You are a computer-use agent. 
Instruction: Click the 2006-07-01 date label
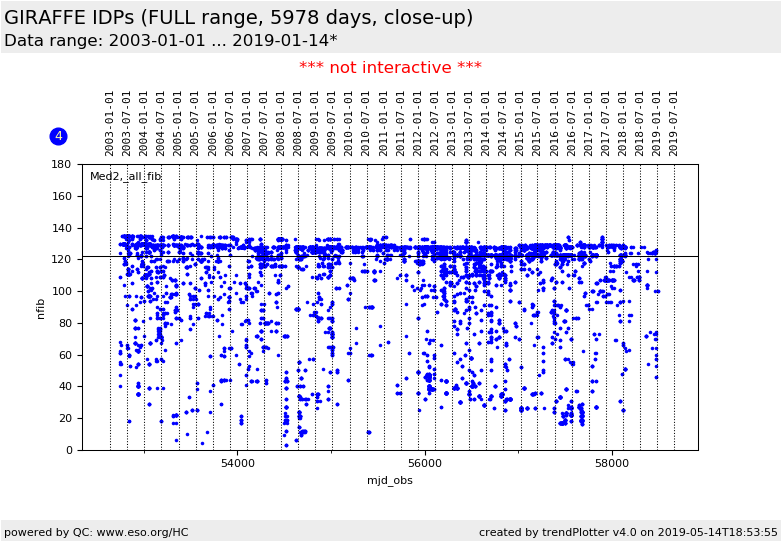(230, 123)
